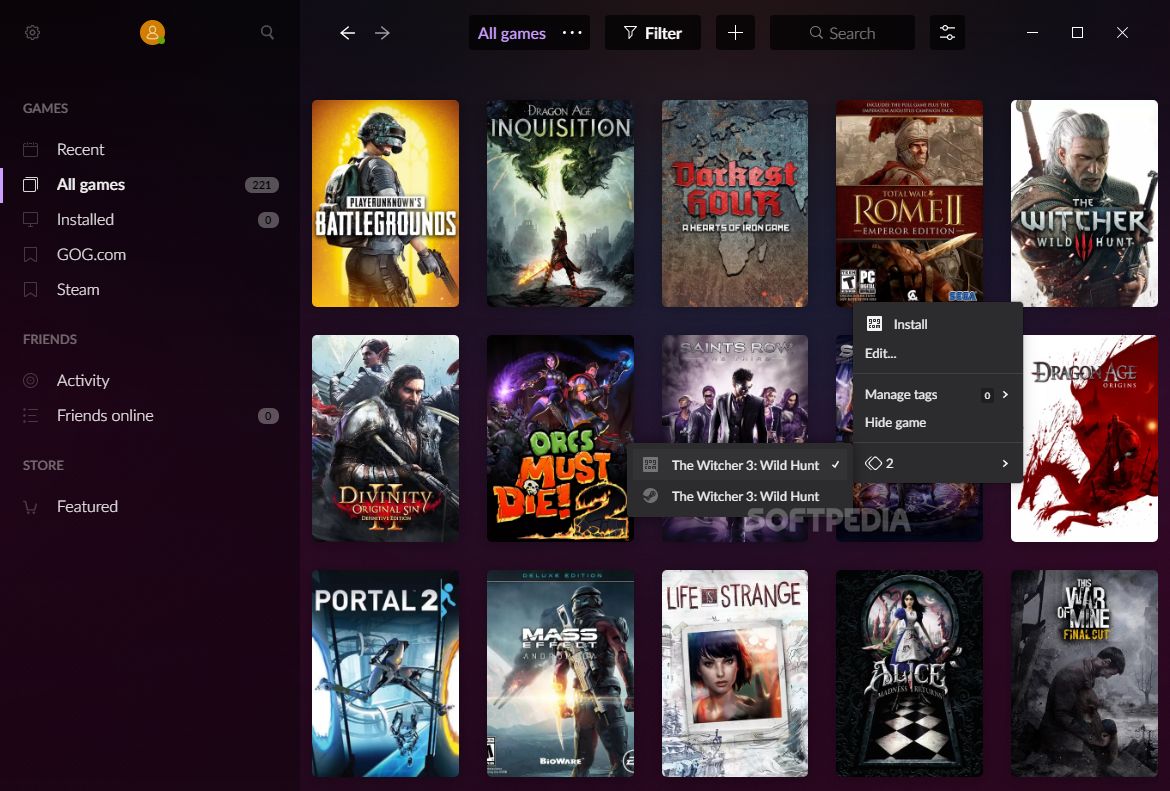Open settings gear in sidebar

[x=32, y=33]
